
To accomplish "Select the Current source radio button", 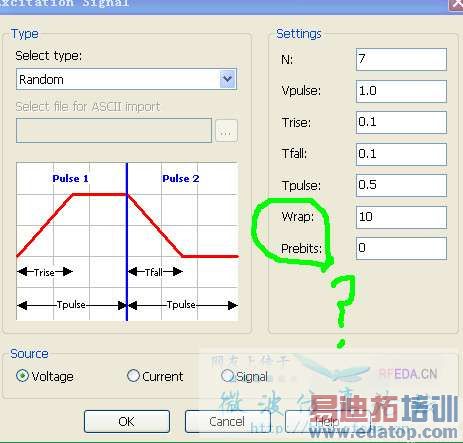I will [133, 376].
